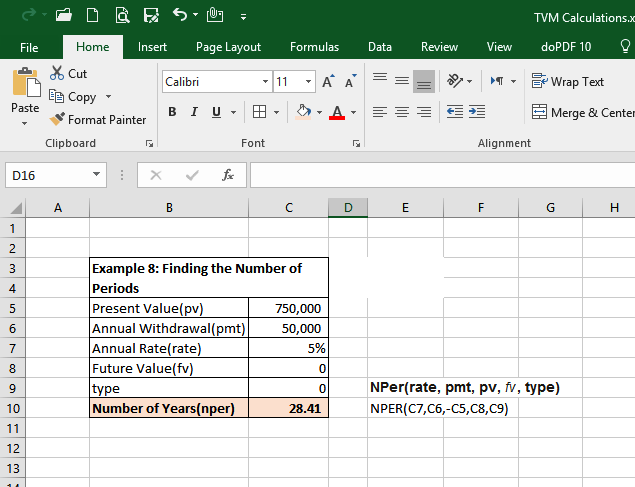Image resolution: width=635 pixels, height=487 pixels.
Task: Click the Insert Function fx icon
Action: [228, 175]
